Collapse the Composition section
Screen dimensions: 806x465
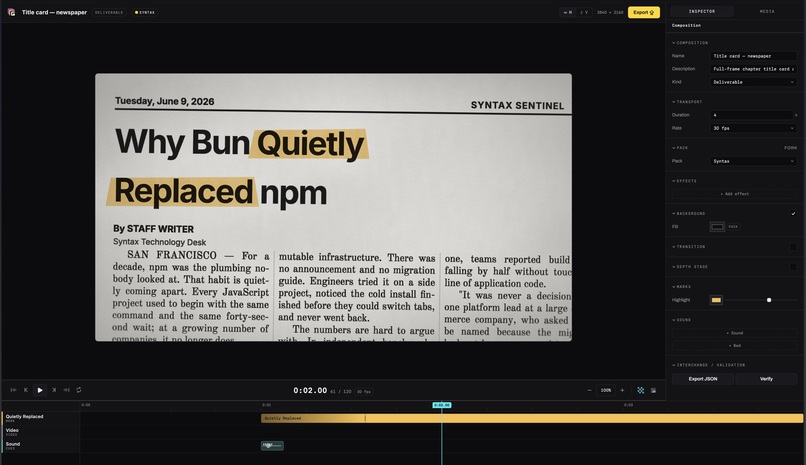[690, 43]
